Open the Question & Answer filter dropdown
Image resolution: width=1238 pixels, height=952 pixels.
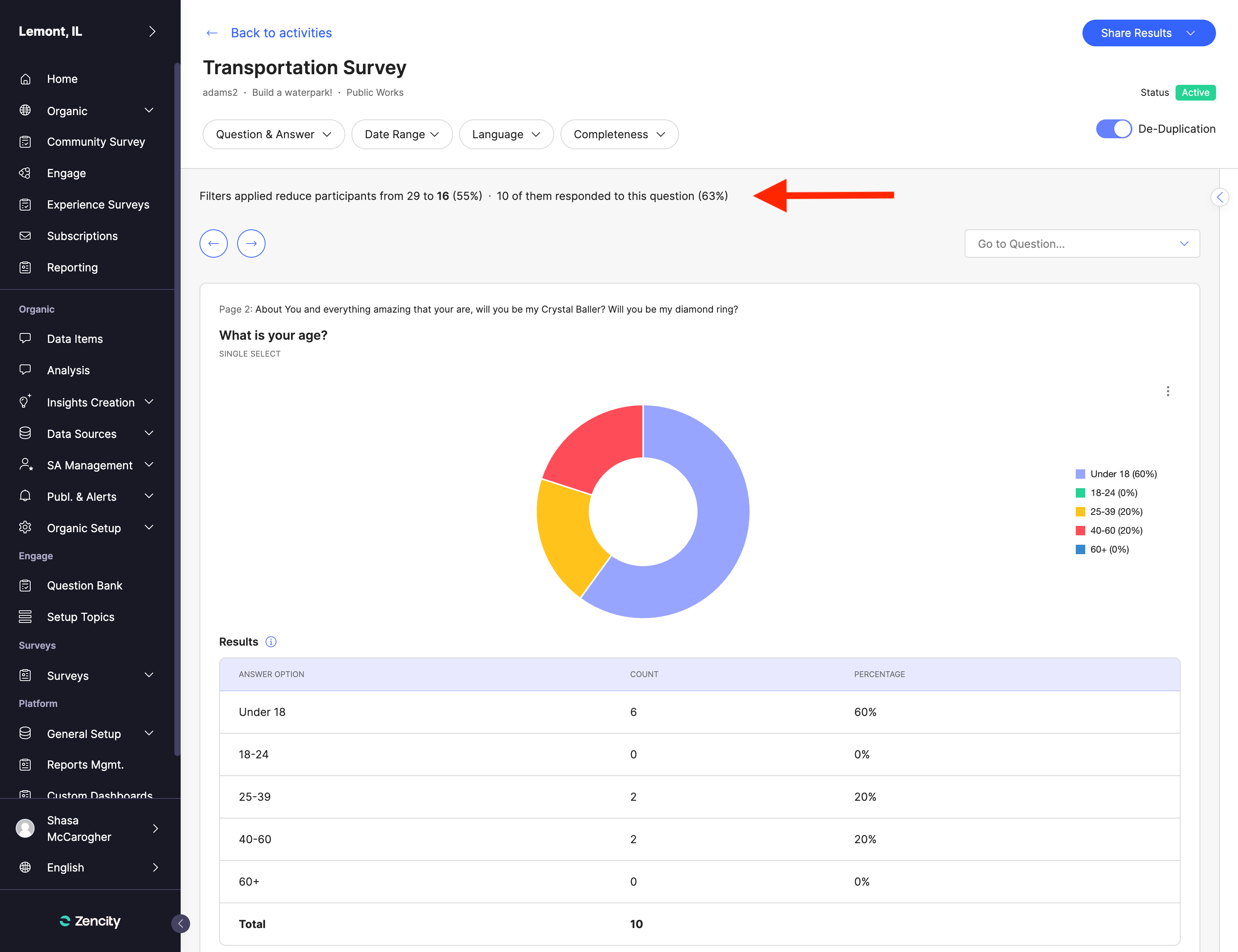274,134
